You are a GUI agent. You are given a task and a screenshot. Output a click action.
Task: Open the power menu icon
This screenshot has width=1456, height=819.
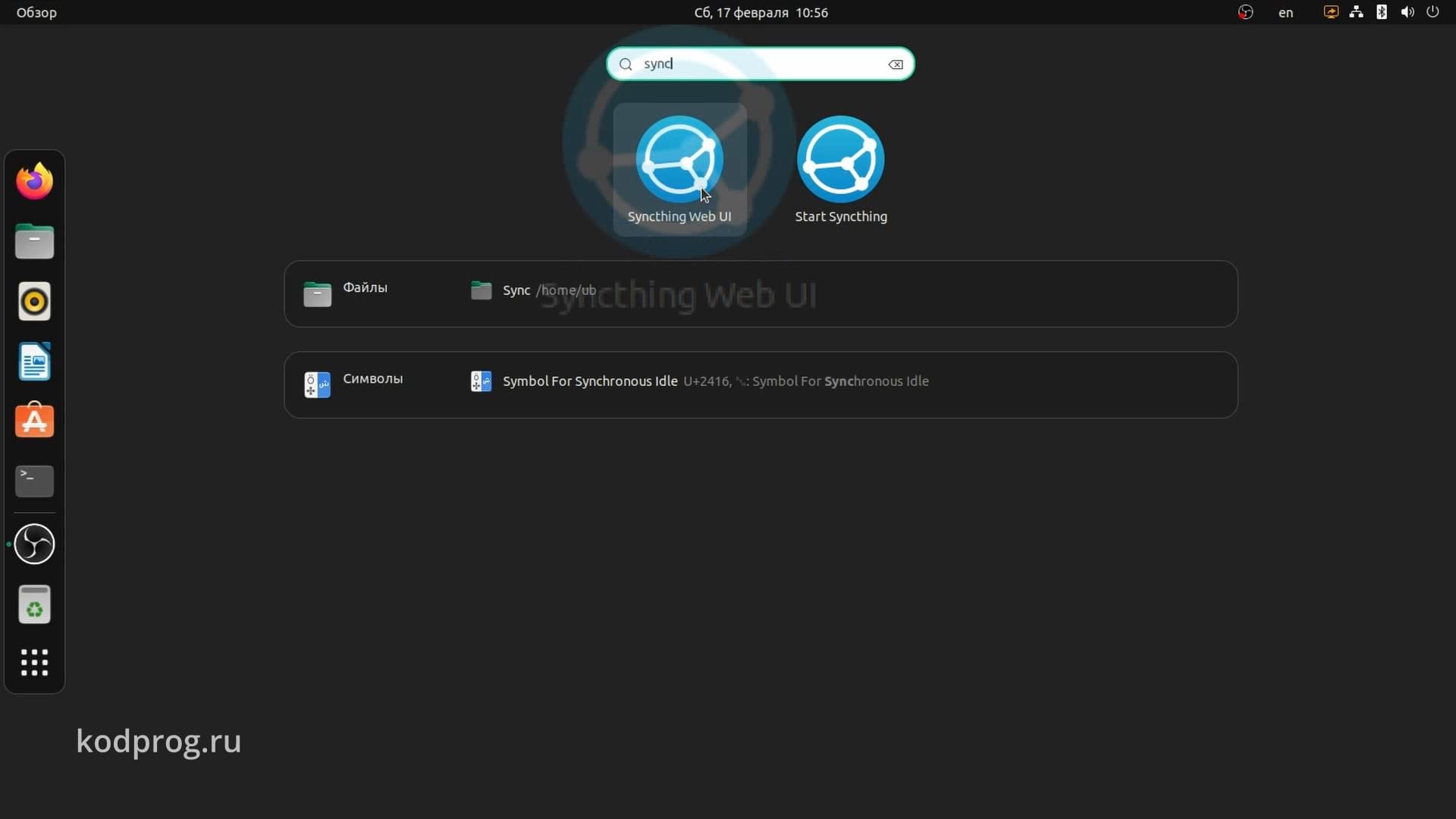(1432, 12)
